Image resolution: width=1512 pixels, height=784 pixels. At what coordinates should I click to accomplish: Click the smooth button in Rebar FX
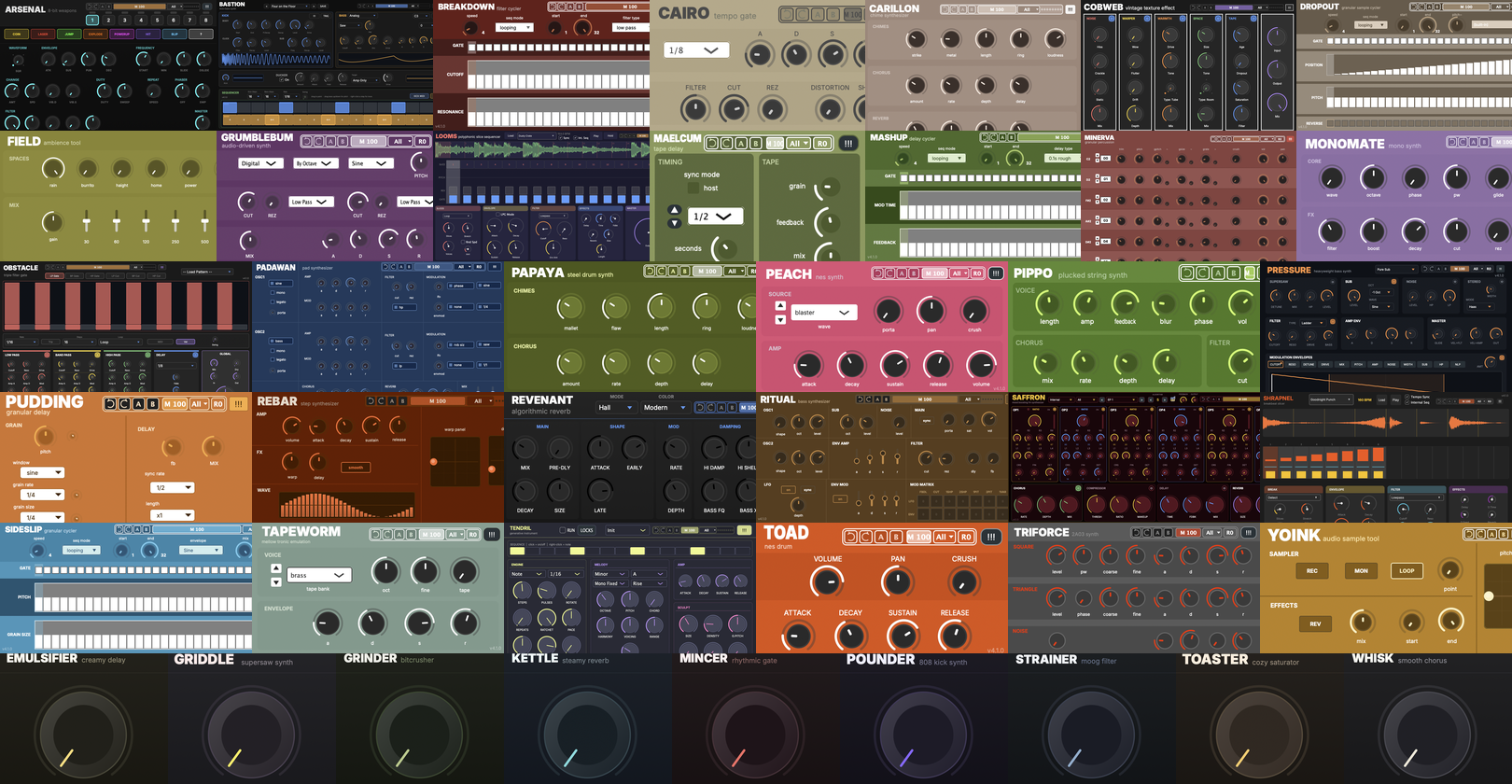[356, 468]
